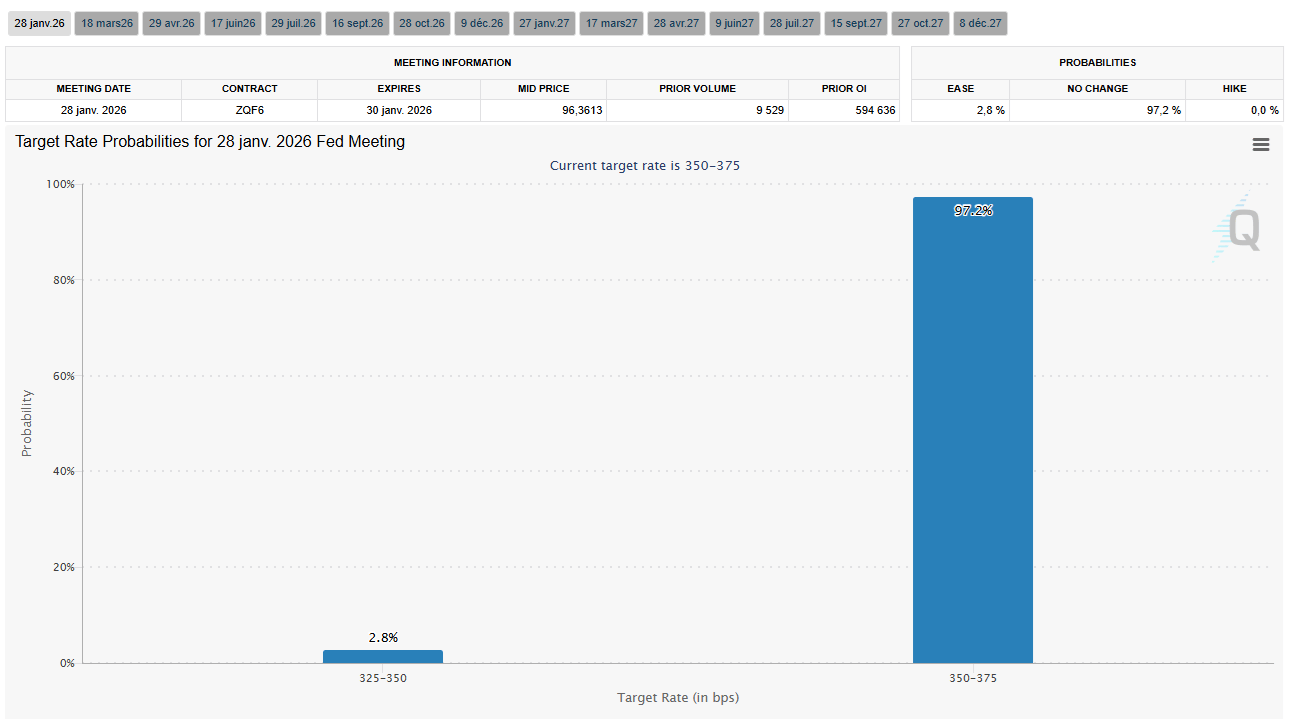
Task: Choose the 16 sept.26 meeting tab
Action: pos(357,23)
